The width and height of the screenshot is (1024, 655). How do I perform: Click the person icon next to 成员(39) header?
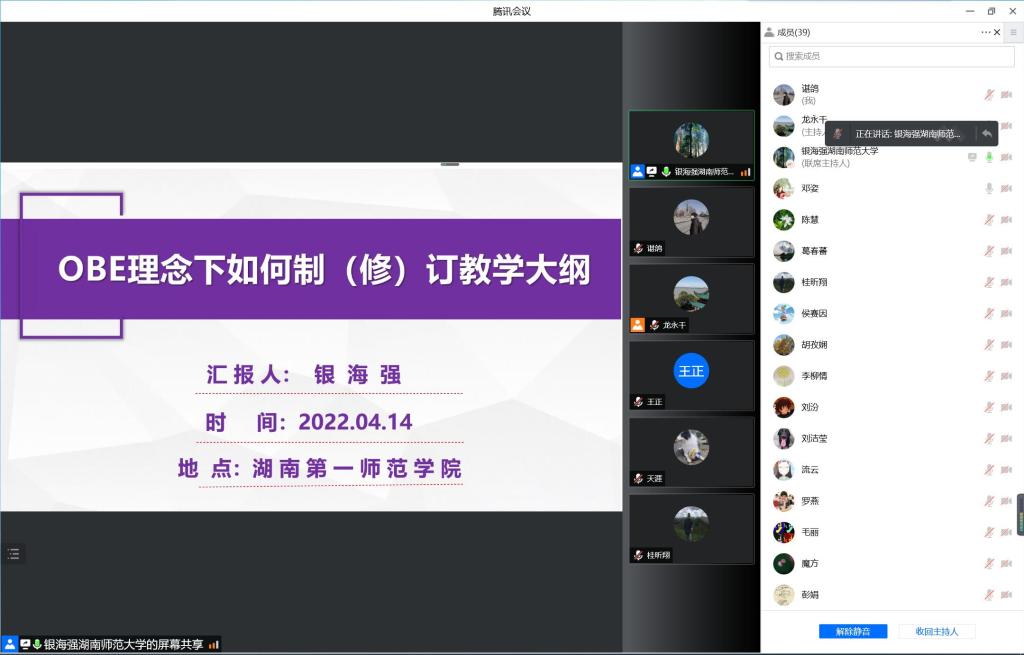[769, 31]
